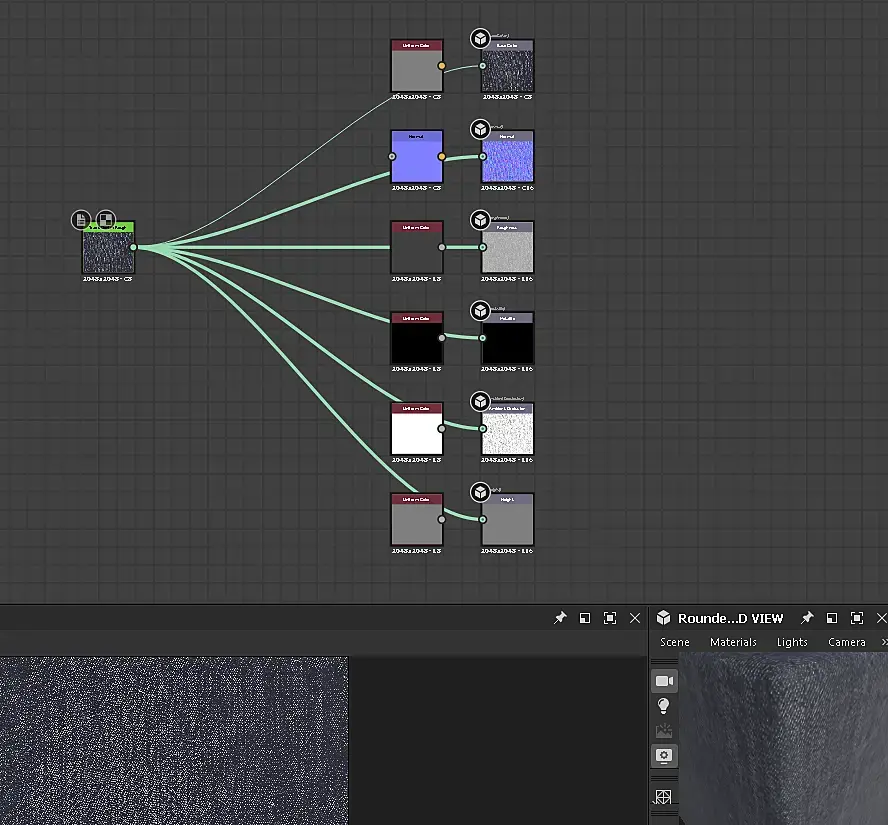Open the Scene menu
888x825 pixels.
click(675, 642)
